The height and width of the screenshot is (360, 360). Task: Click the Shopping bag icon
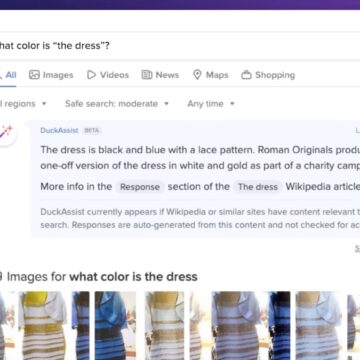[246, 75]
